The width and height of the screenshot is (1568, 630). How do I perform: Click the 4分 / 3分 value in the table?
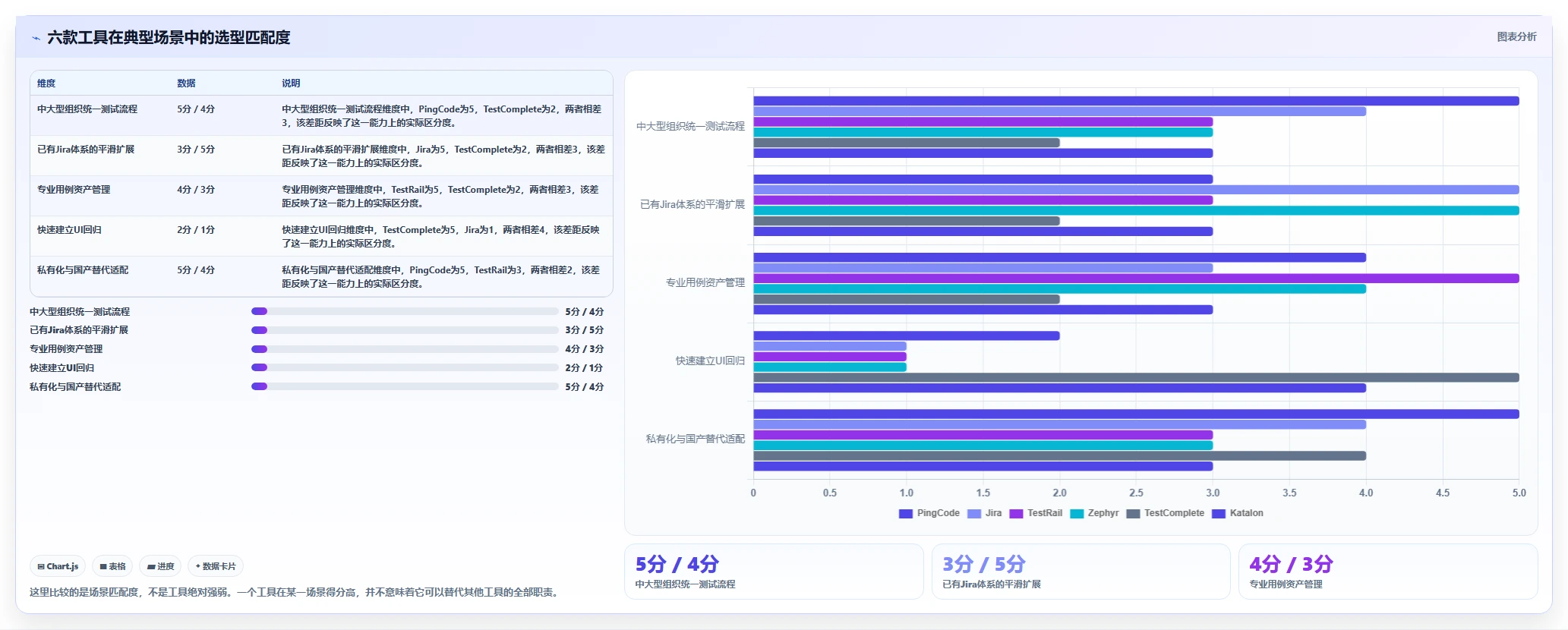196,190
